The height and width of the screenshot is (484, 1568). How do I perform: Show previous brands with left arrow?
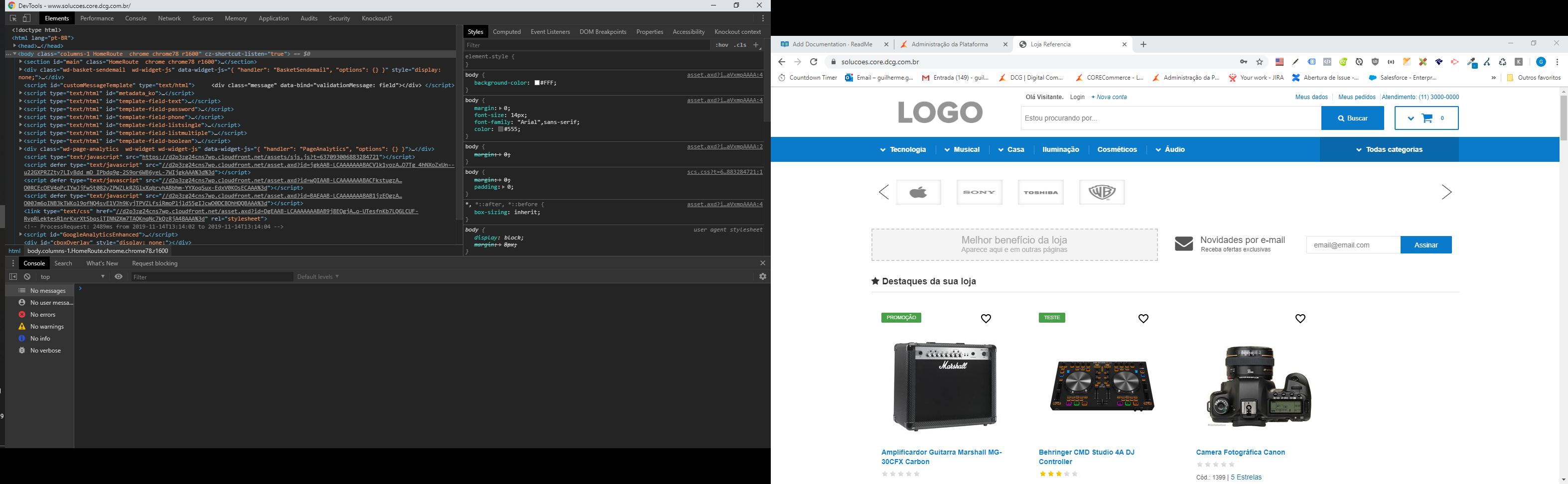(x=884, y=192)
